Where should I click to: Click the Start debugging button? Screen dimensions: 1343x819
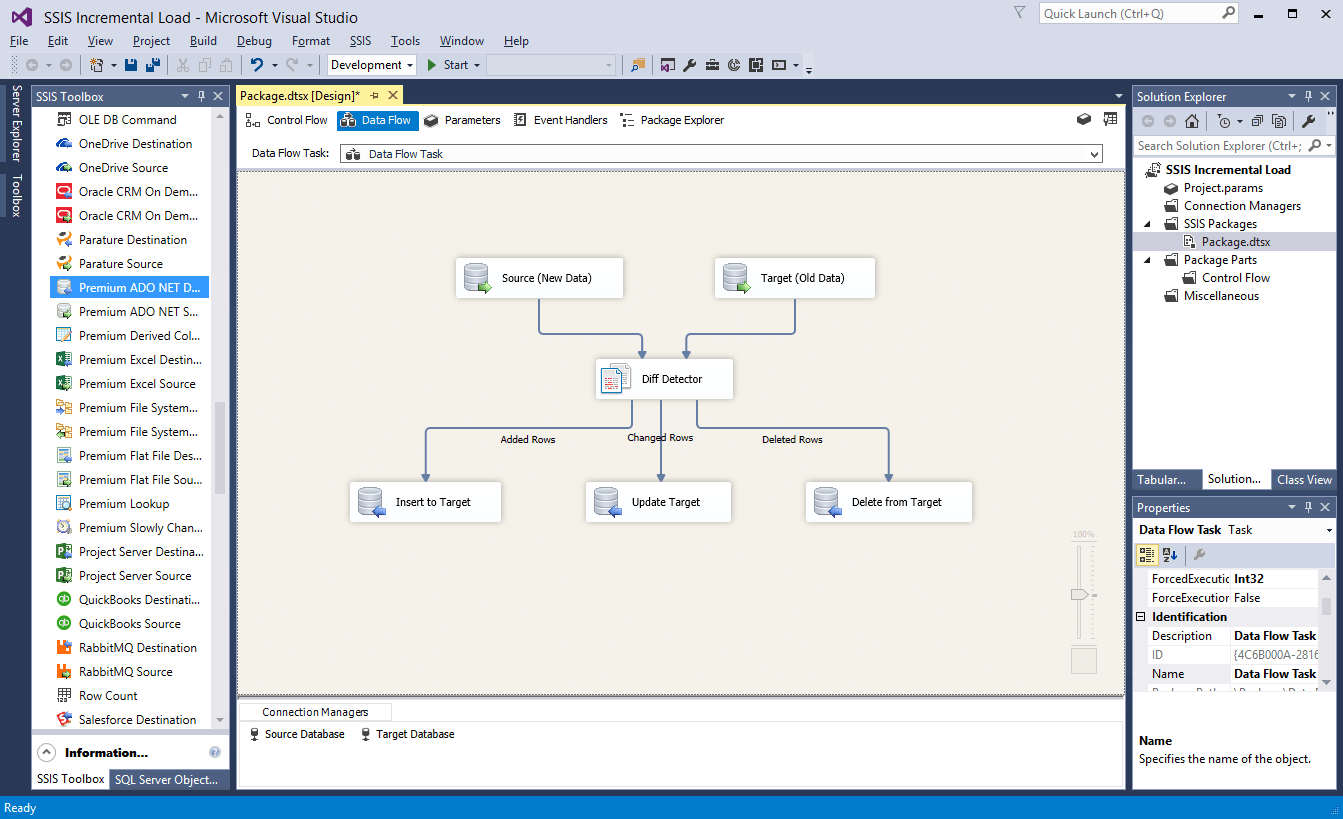(x=447, y=65)
